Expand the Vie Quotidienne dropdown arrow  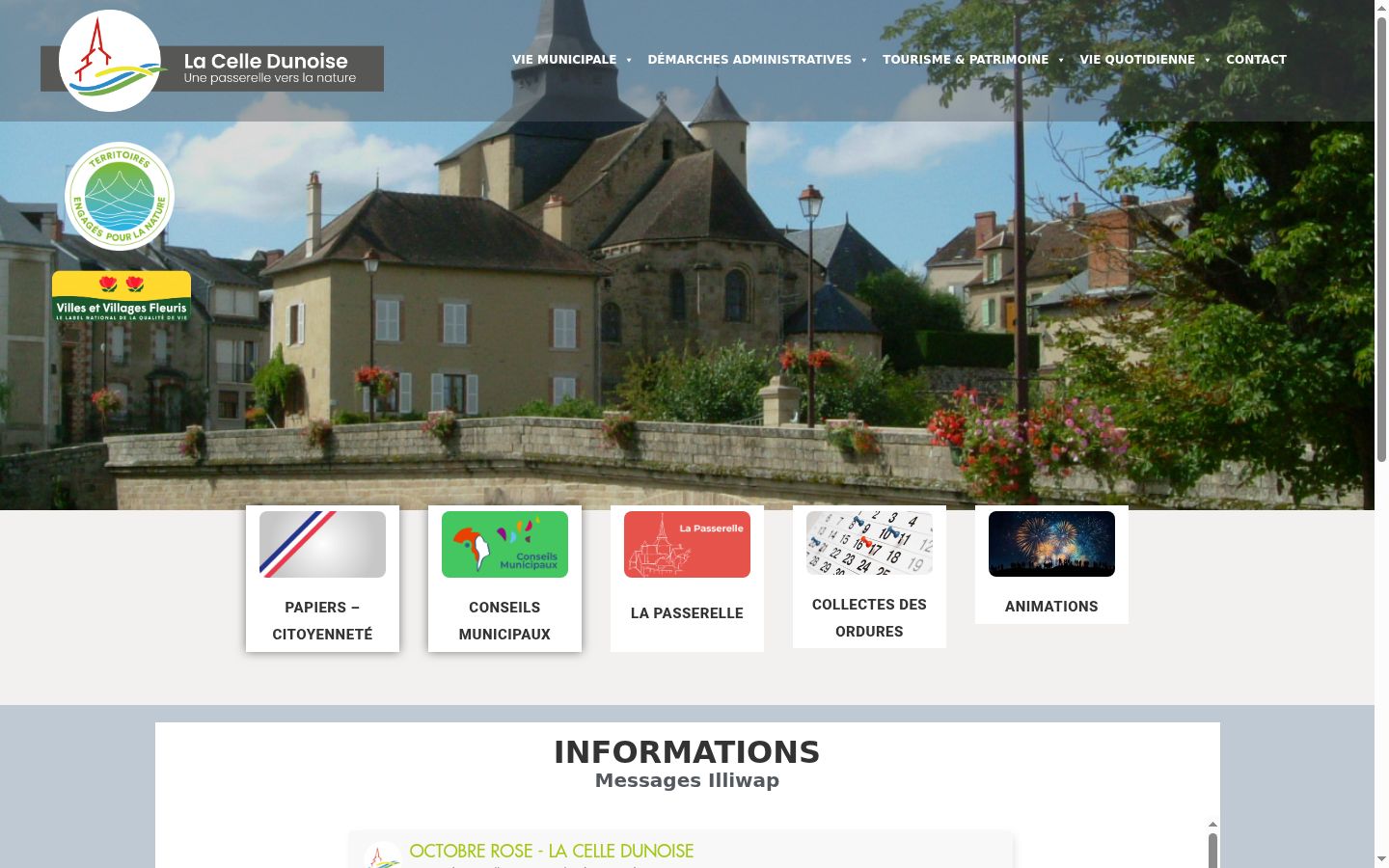pyautogui.click(x=1208, y=60)
